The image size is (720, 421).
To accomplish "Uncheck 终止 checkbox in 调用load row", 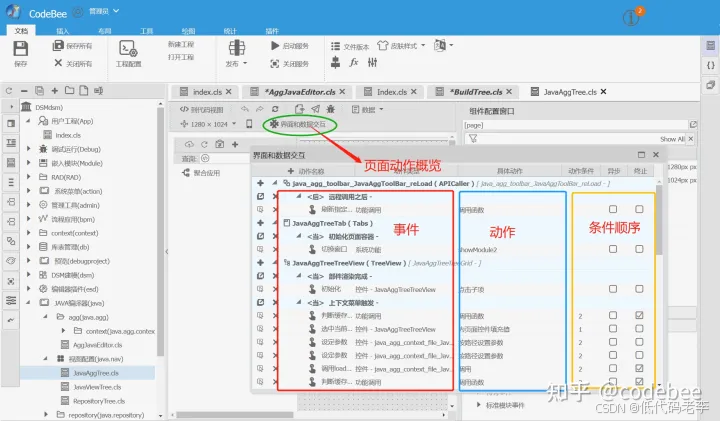I will tap(639, 368).
